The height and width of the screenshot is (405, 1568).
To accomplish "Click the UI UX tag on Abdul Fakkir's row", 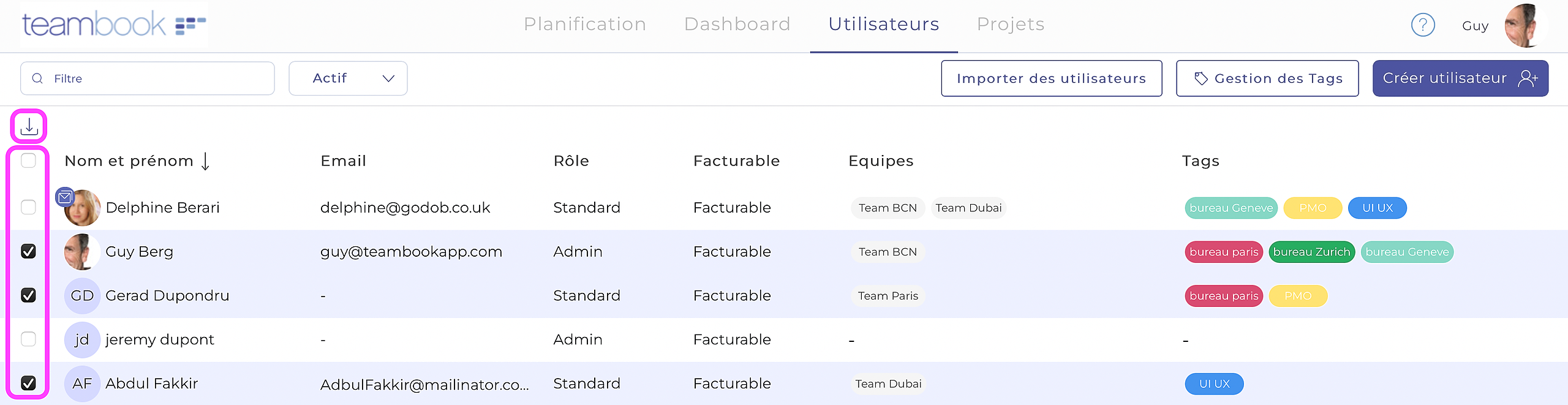I will click(1214, 384).
